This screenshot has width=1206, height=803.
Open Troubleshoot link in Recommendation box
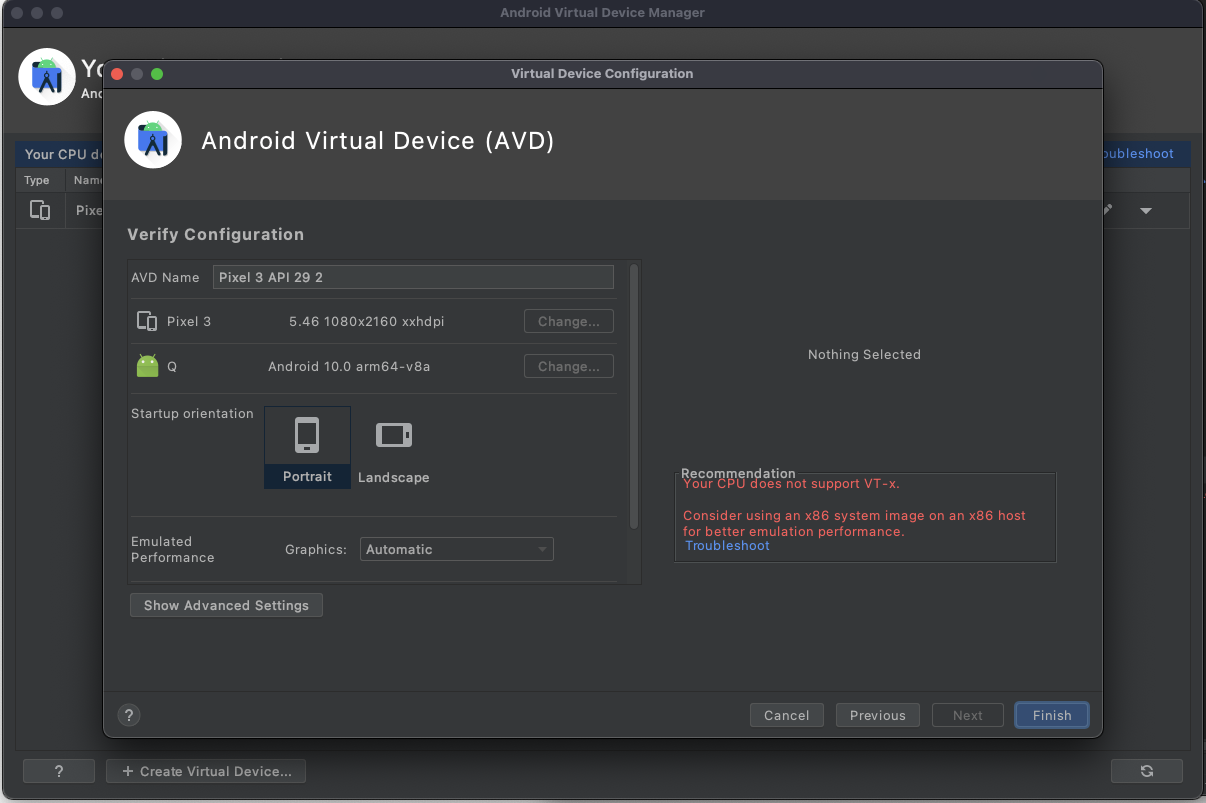click(x=728, y=546)
